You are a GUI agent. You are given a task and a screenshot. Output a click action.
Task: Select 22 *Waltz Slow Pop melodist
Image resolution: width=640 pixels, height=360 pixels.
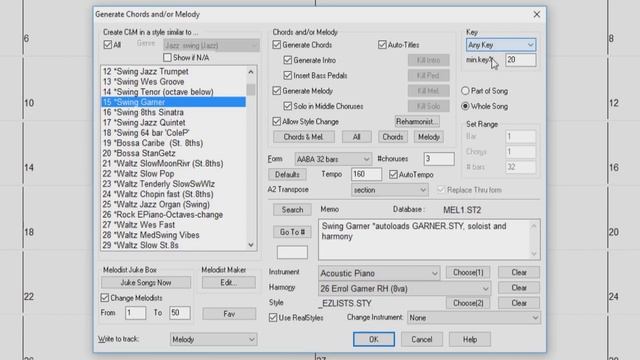(x=173, y=173)
